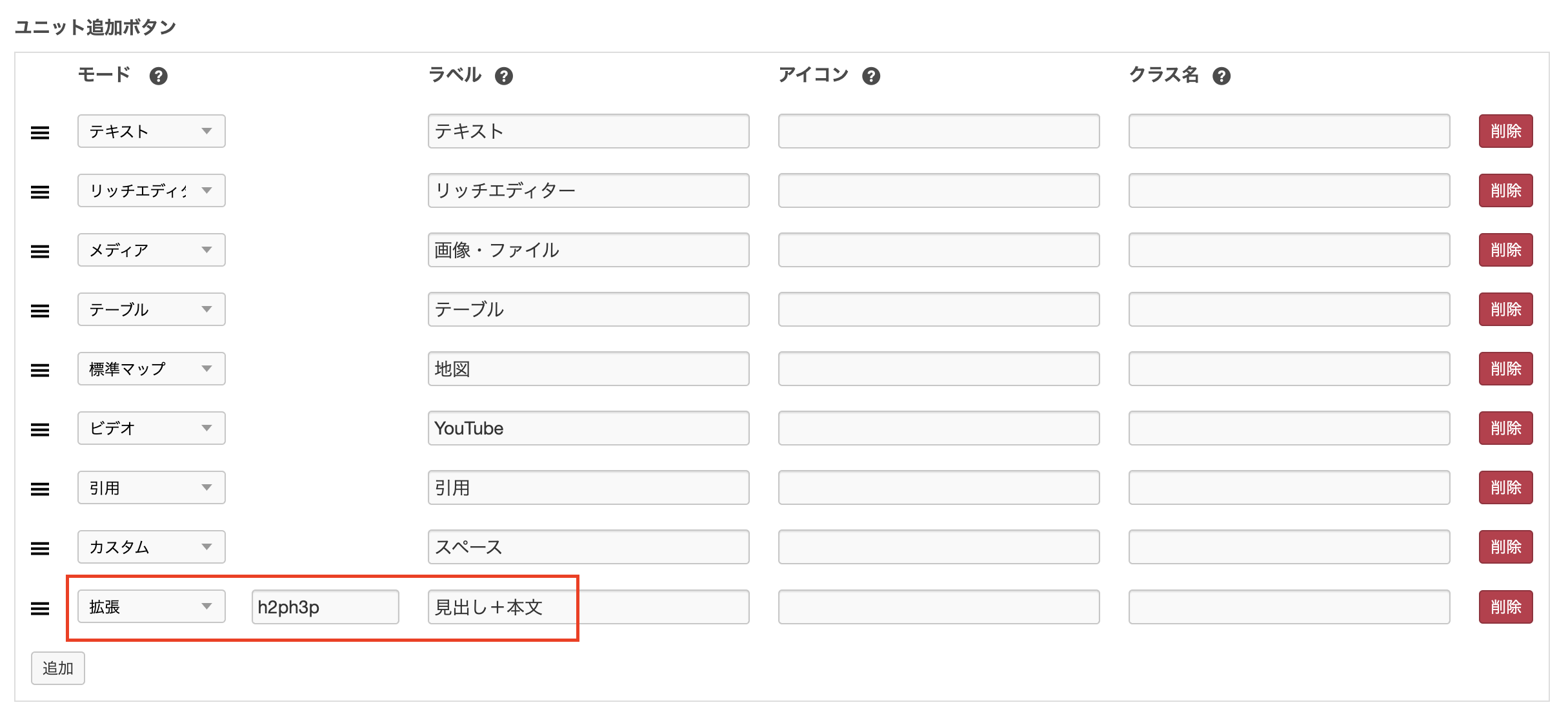This screenshot has width=1568, height=727.
Task: Grab the drag handle of the テキスト row
Action: [40, 132]
